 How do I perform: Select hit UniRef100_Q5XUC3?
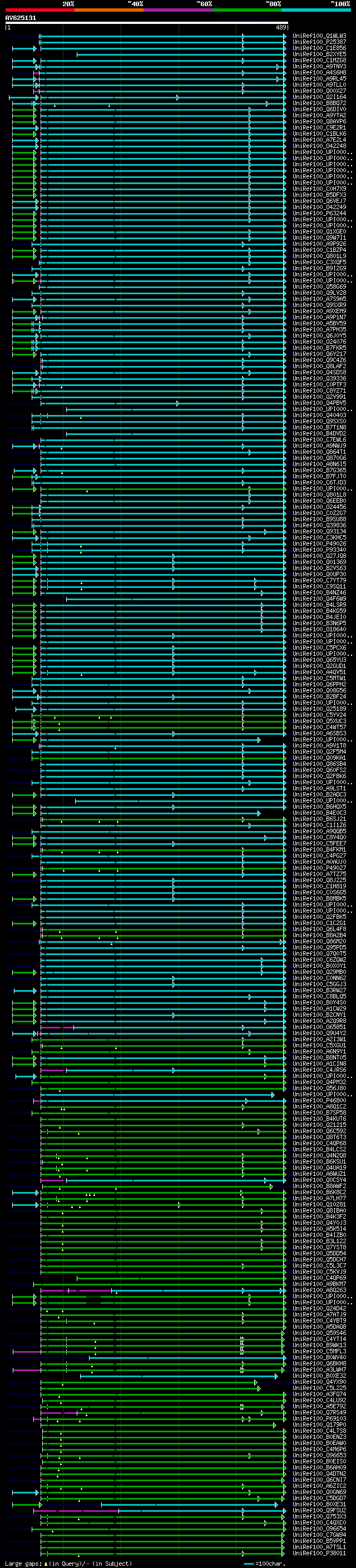pyautogui.click(x=319, y=721)
